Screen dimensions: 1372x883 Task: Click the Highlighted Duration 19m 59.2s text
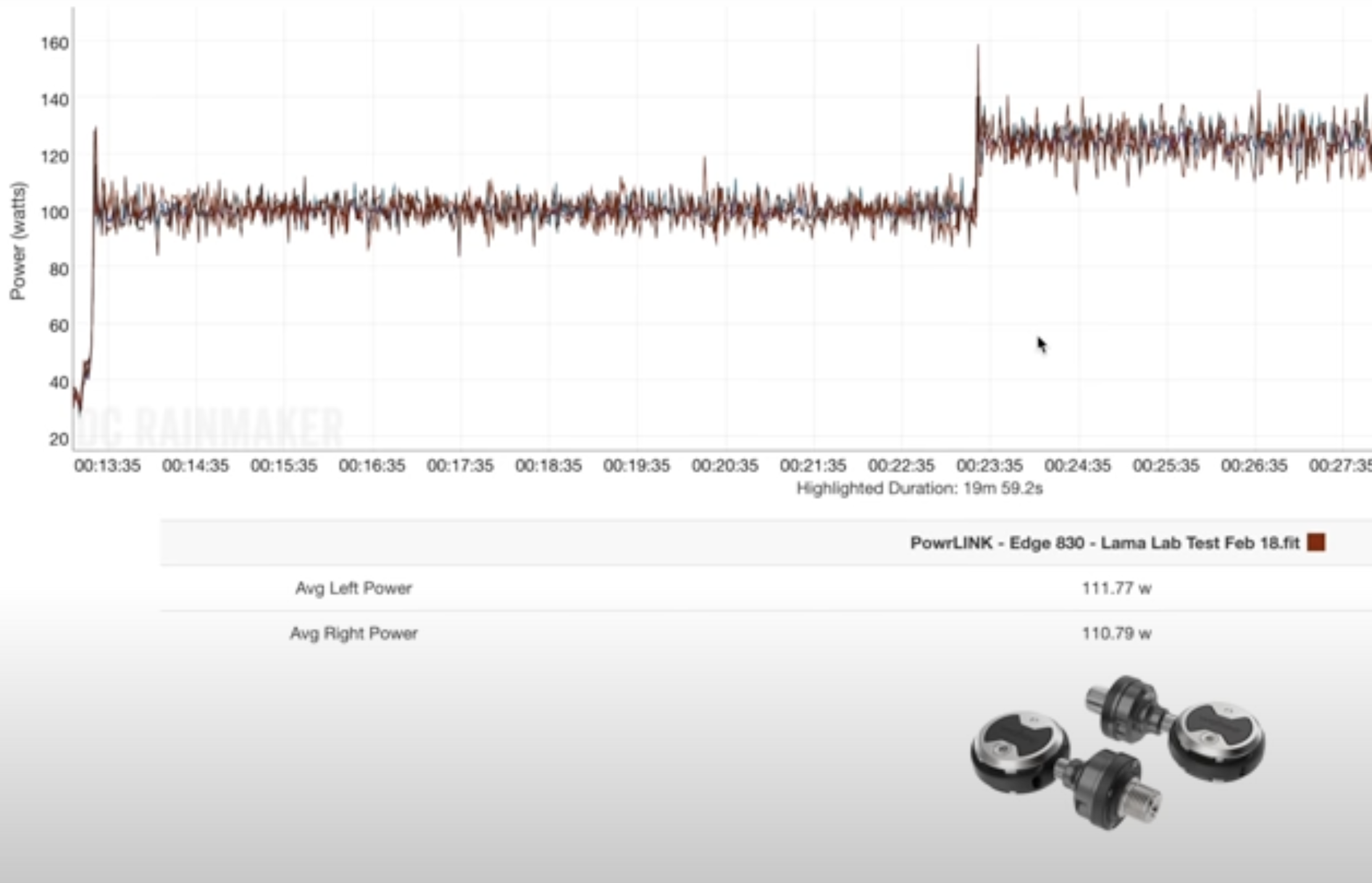tap(919, 488)
